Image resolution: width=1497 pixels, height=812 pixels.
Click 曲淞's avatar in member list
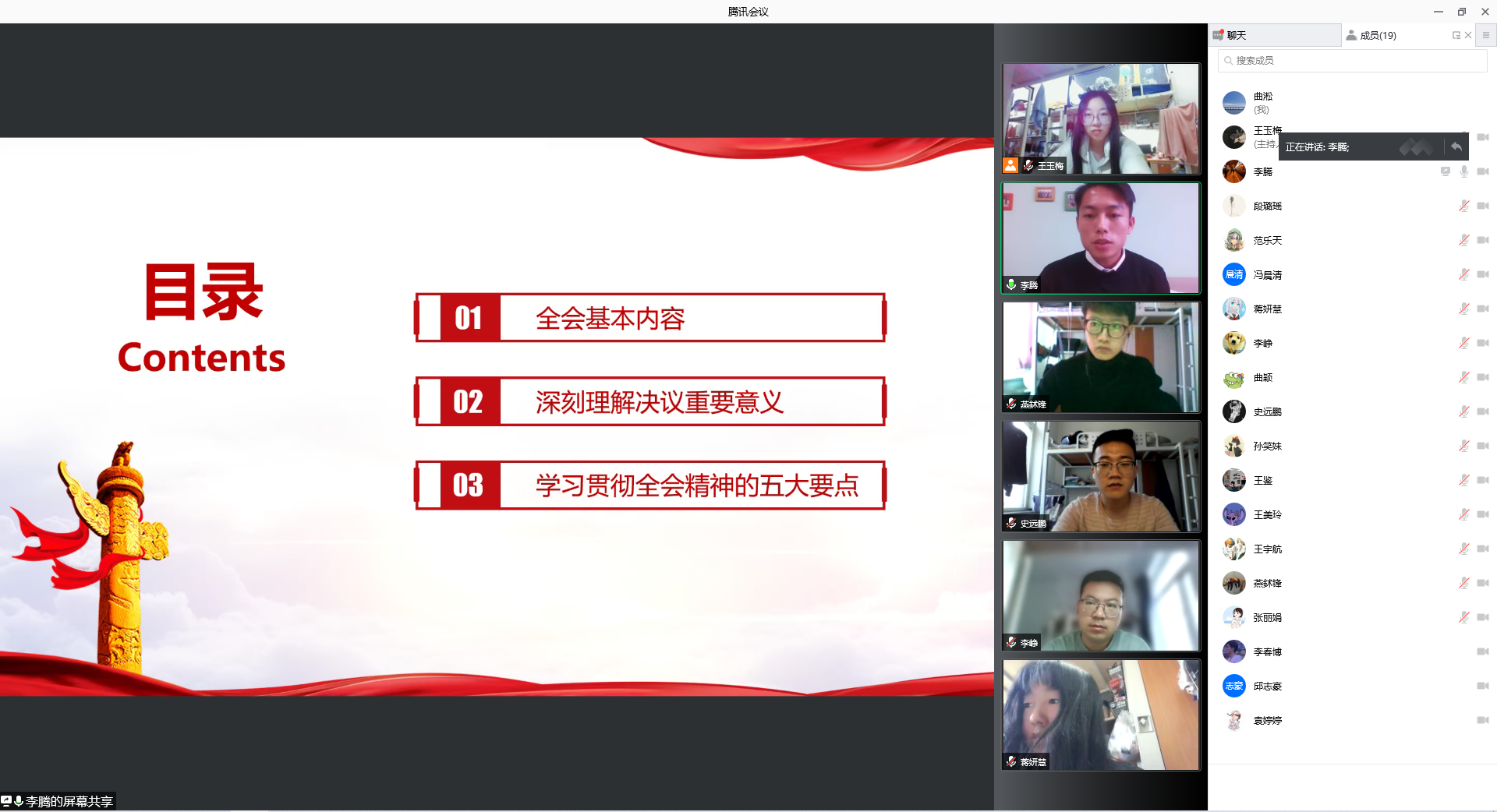(1233, 103)
